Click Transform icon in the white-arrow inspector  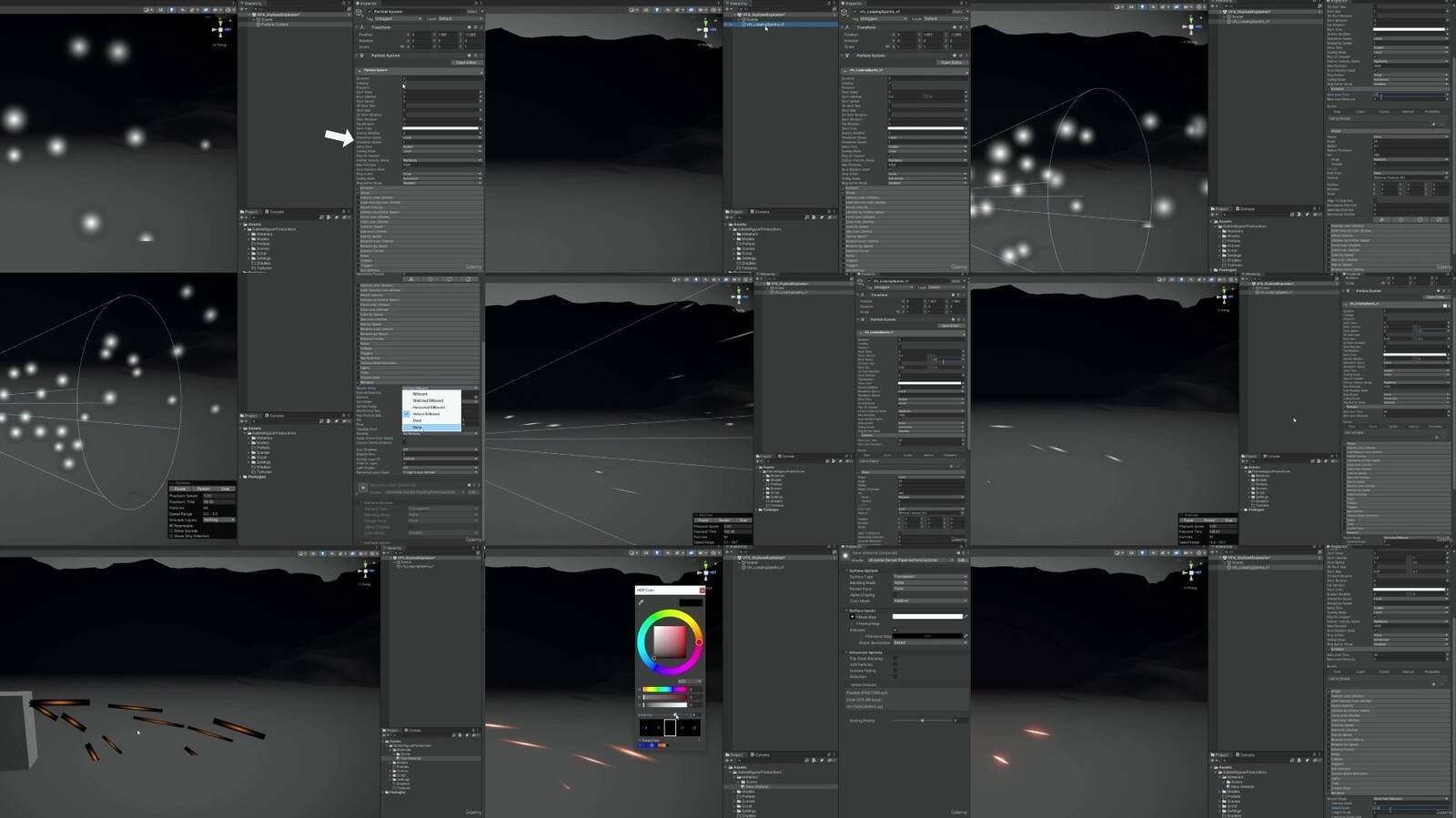tap(362, 27)
